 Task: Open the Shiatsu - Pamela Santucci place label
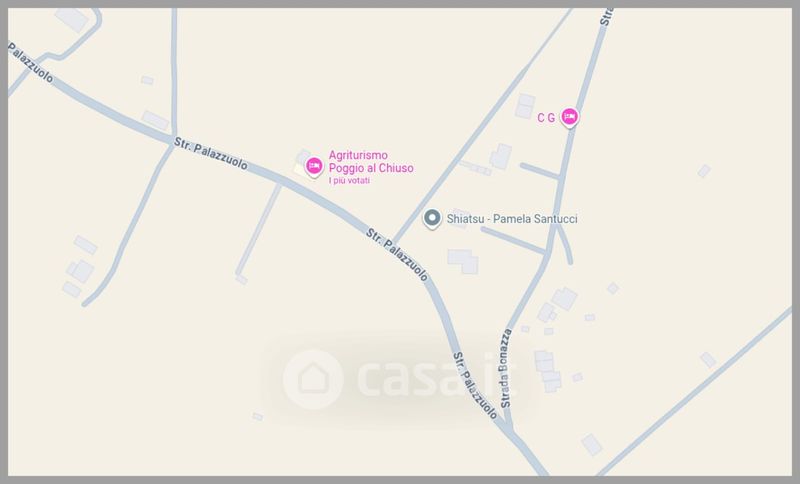[x=512, y=219]
